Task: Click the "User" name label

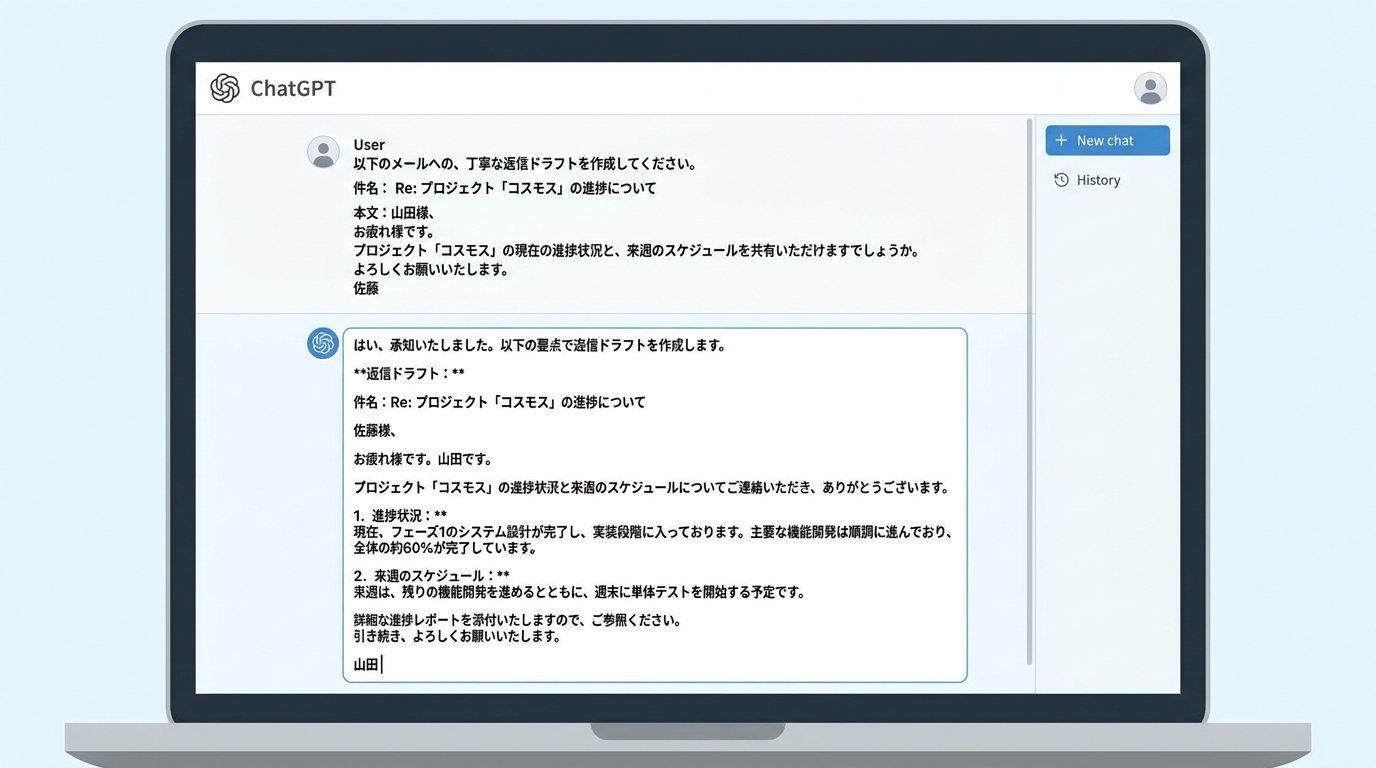Action: coord(369,145)
